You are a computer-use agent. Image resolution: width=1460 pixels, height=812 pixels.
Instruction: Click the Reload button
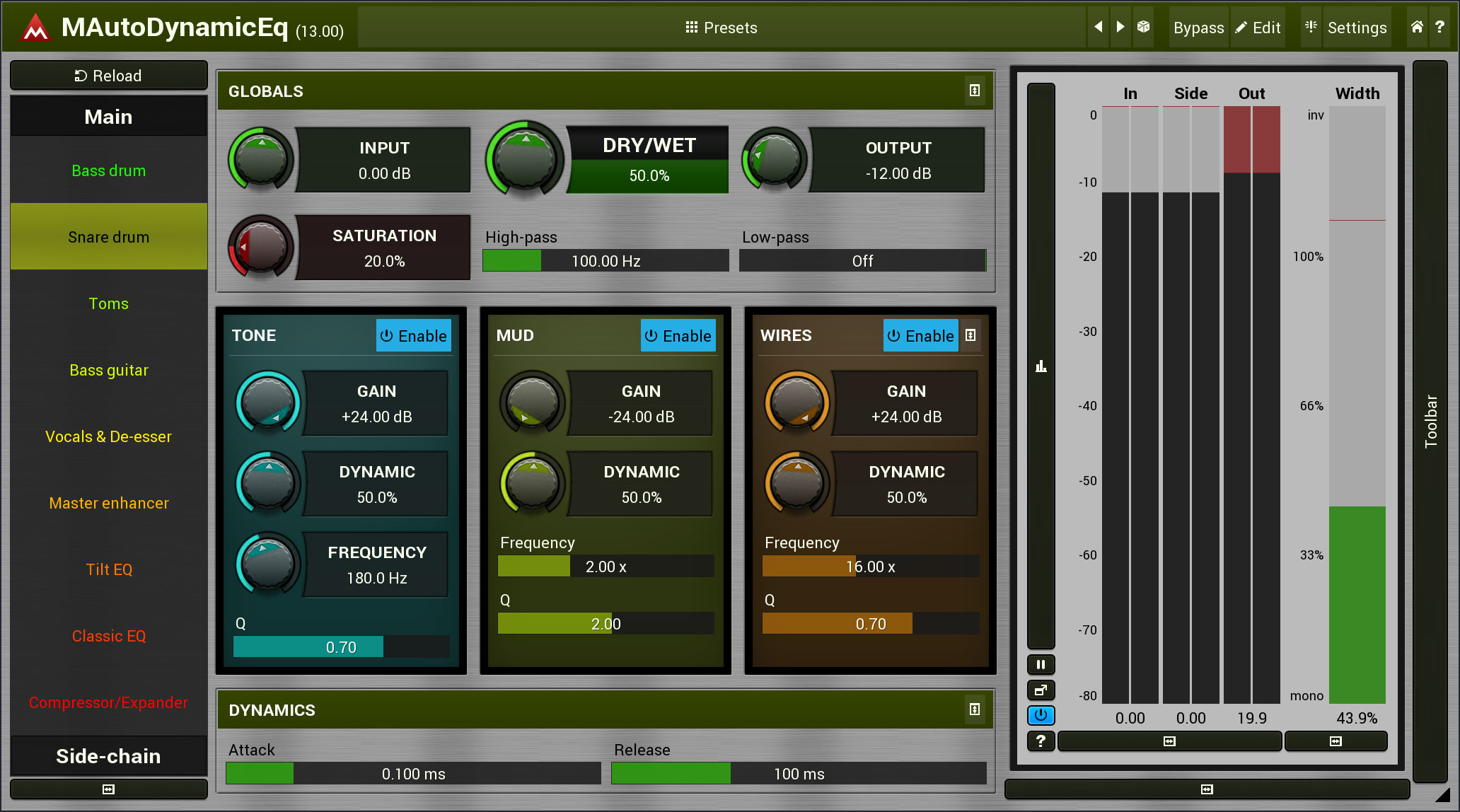point(109,76)
